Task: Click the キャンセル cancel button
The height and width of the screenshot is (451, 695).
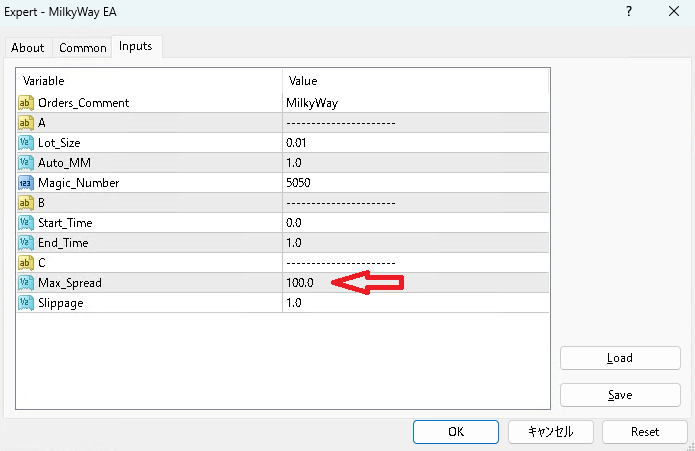Action: [x=551, y=432]
